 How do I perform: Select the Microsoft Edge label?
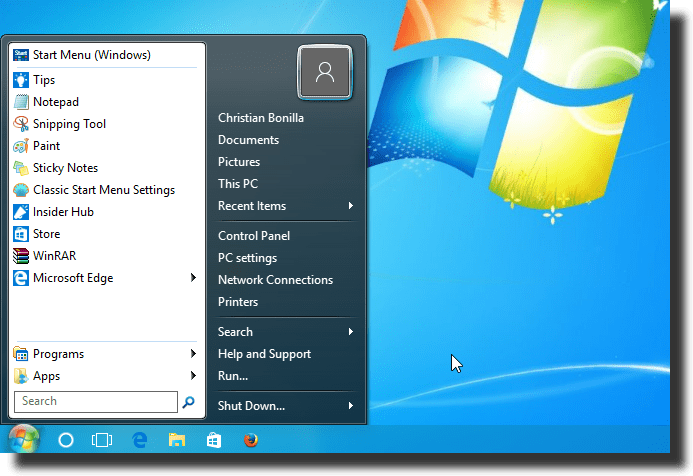73,278
